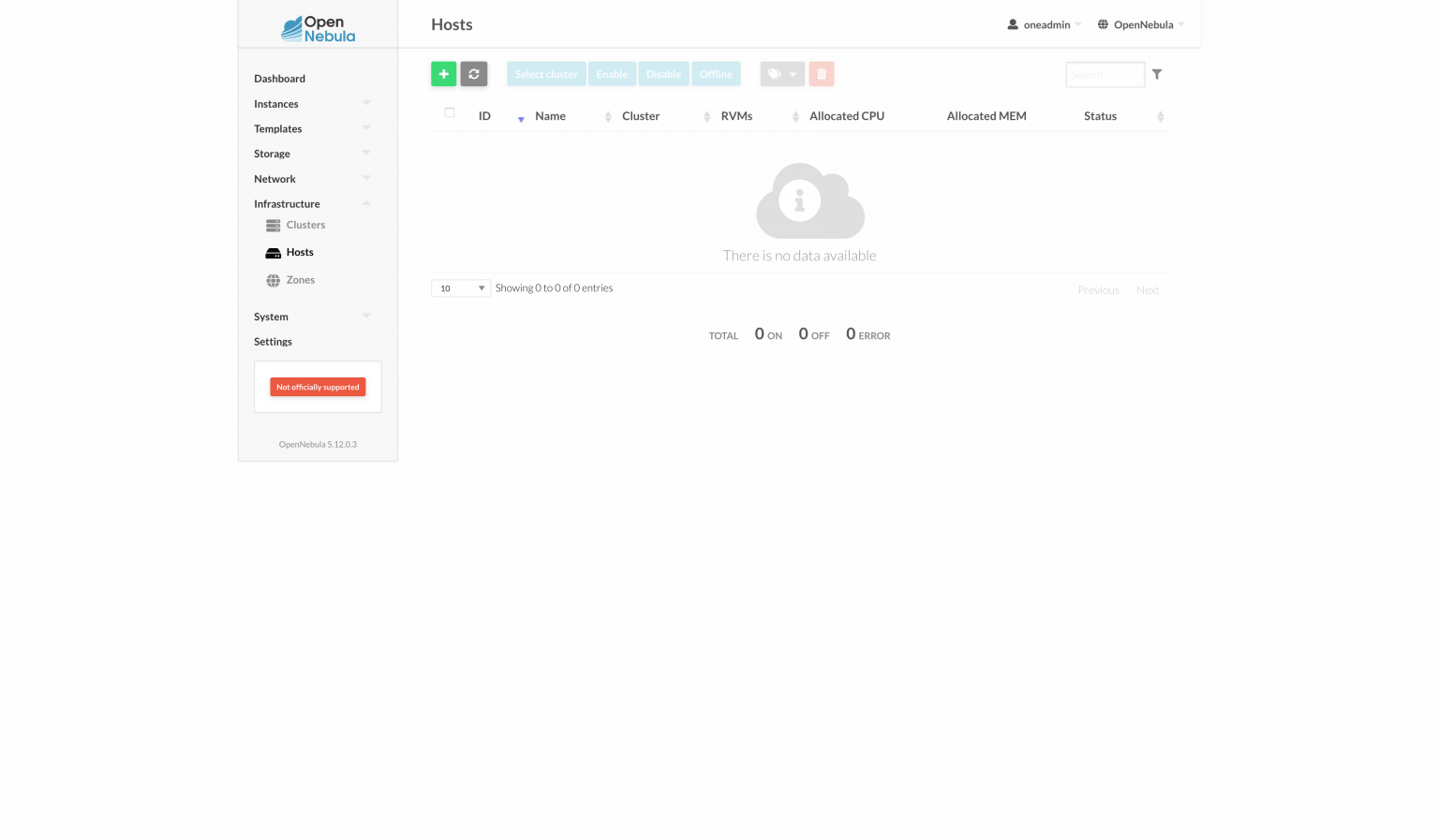Screen dimensions: 1439x840
Task: Open the Settings section
Action: point(273,341)
